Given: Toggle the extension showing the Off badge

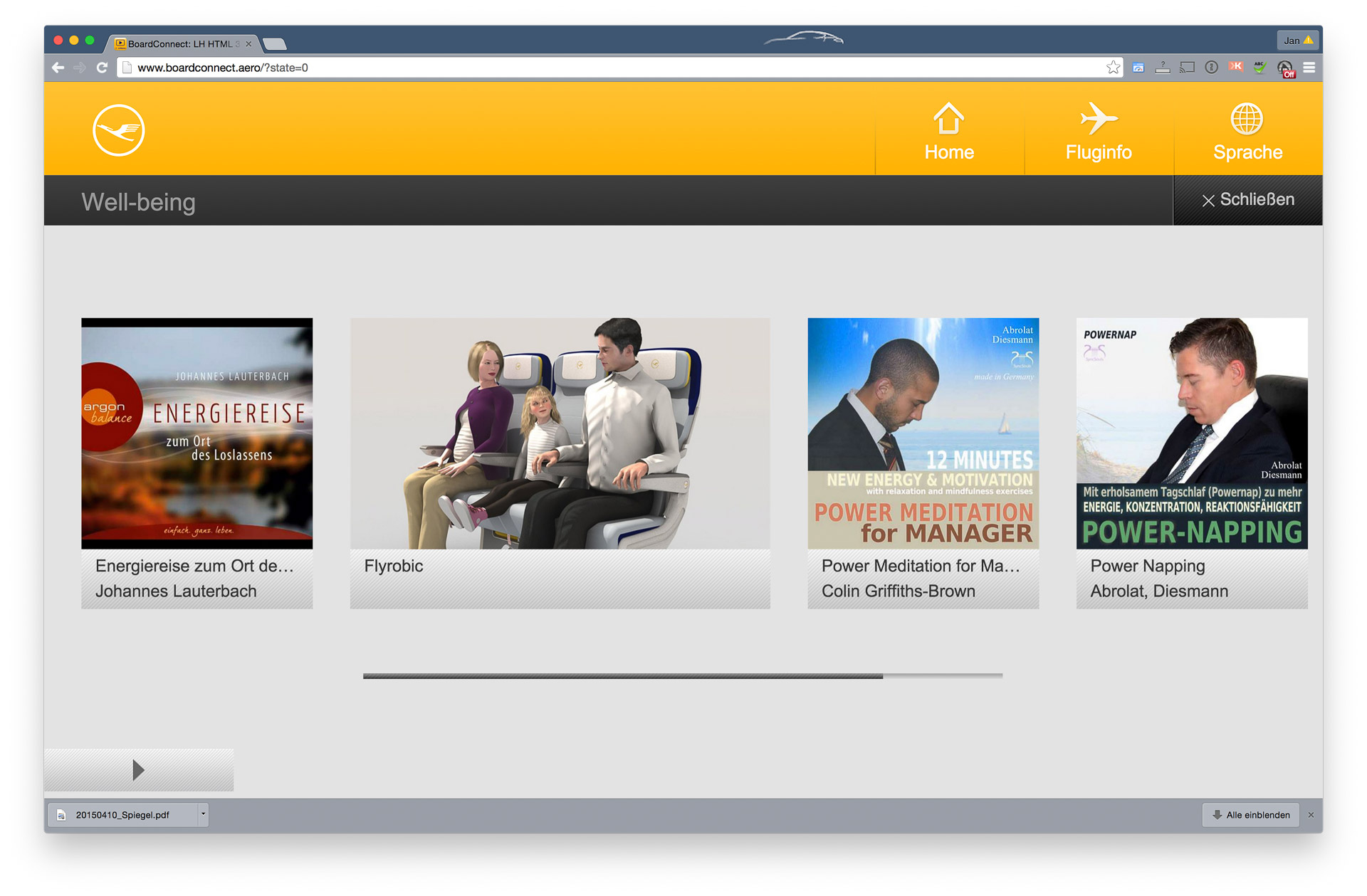Looking at the screenshot, I should pyautogui.click(x=1285, y=69).
